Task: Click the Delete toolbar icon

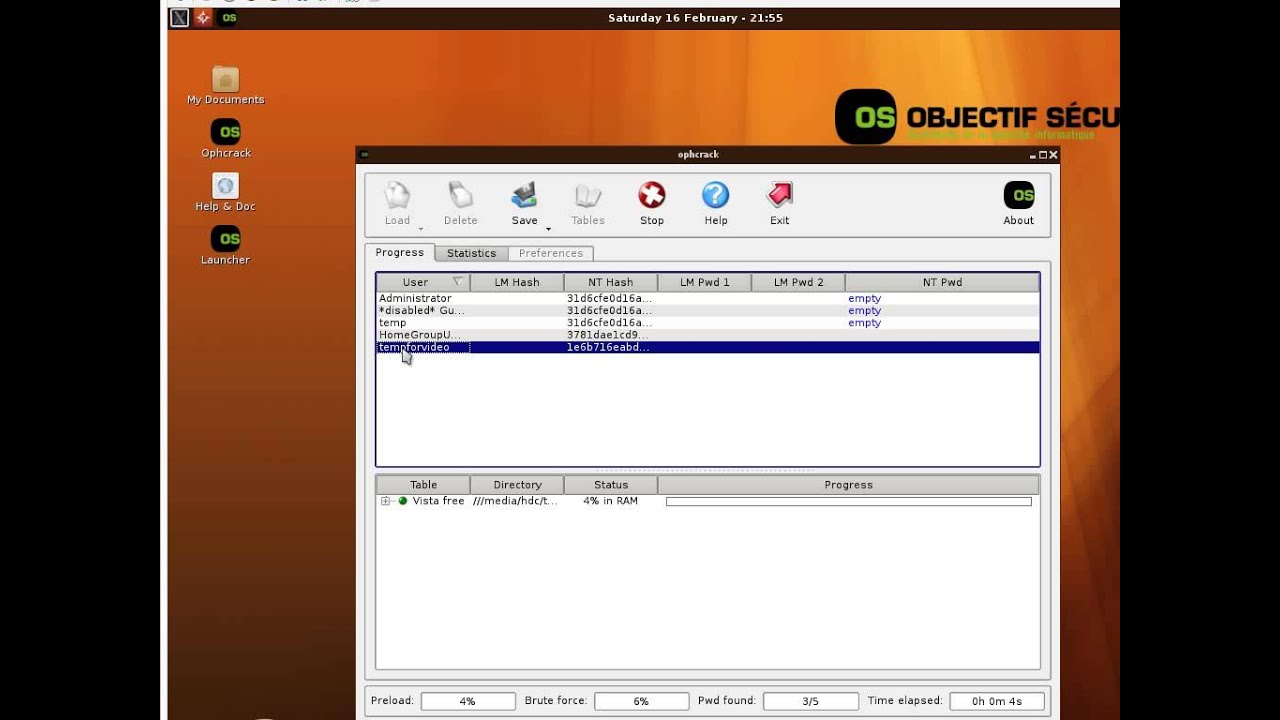Action: [x=460, y=195]
